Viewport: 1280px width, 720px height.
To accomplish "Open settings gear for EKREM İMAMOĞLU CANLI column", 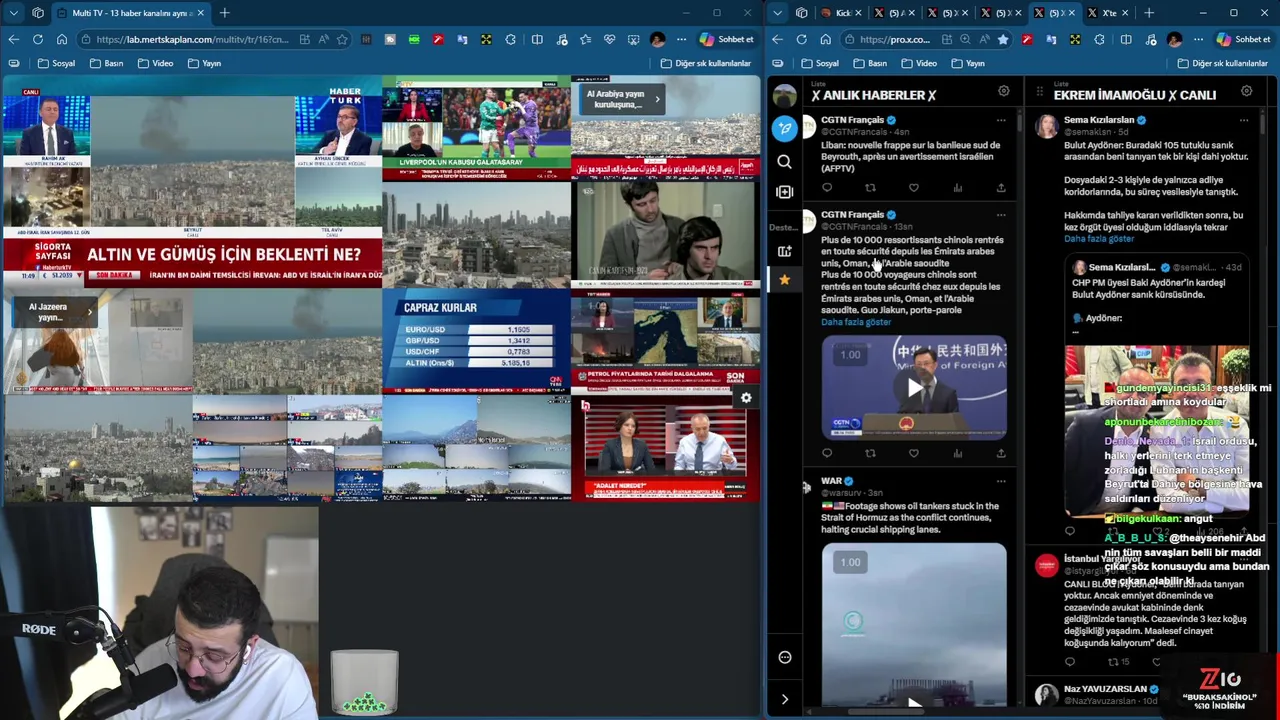I will pos(1247,91).
